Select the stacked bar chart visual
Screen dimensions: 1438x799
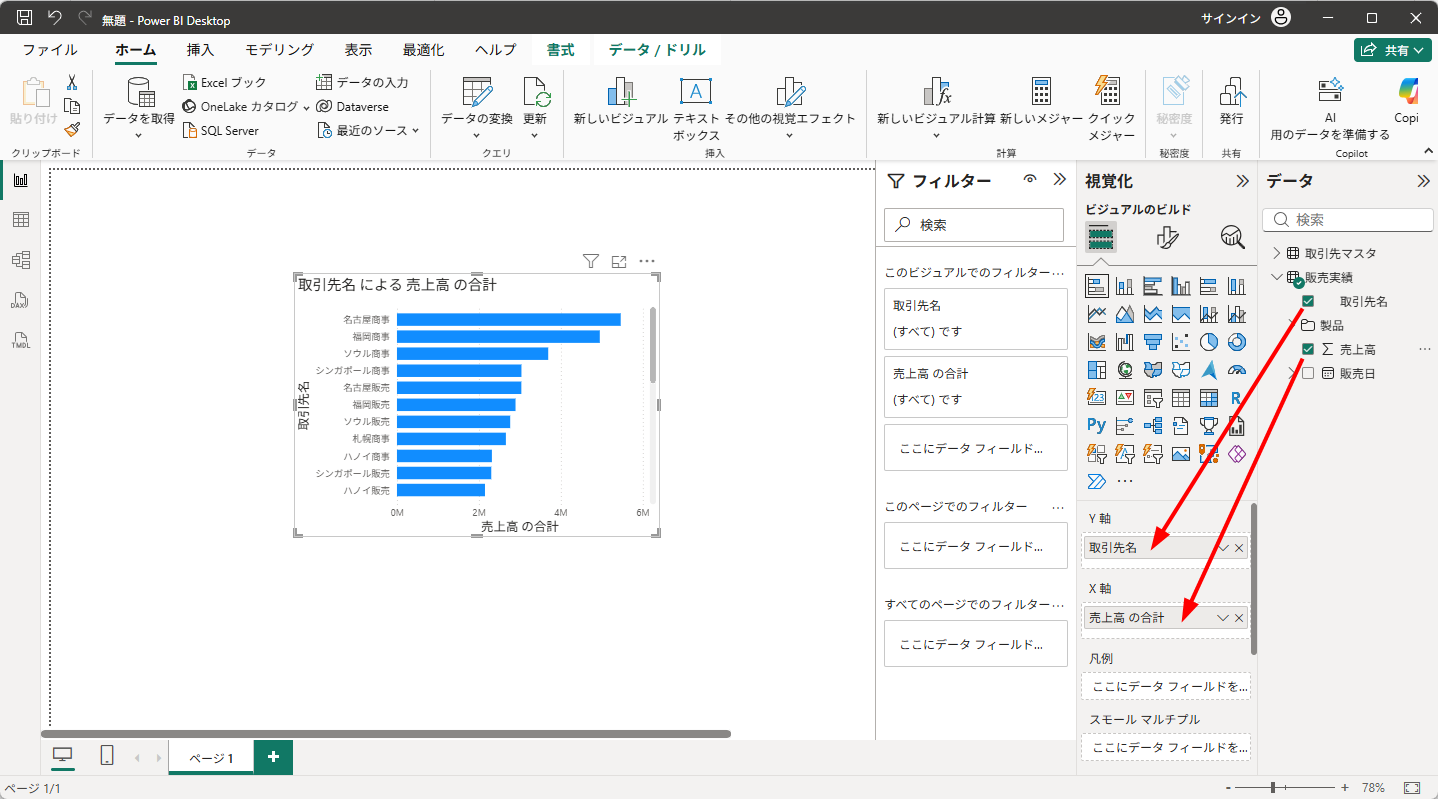1097,287
